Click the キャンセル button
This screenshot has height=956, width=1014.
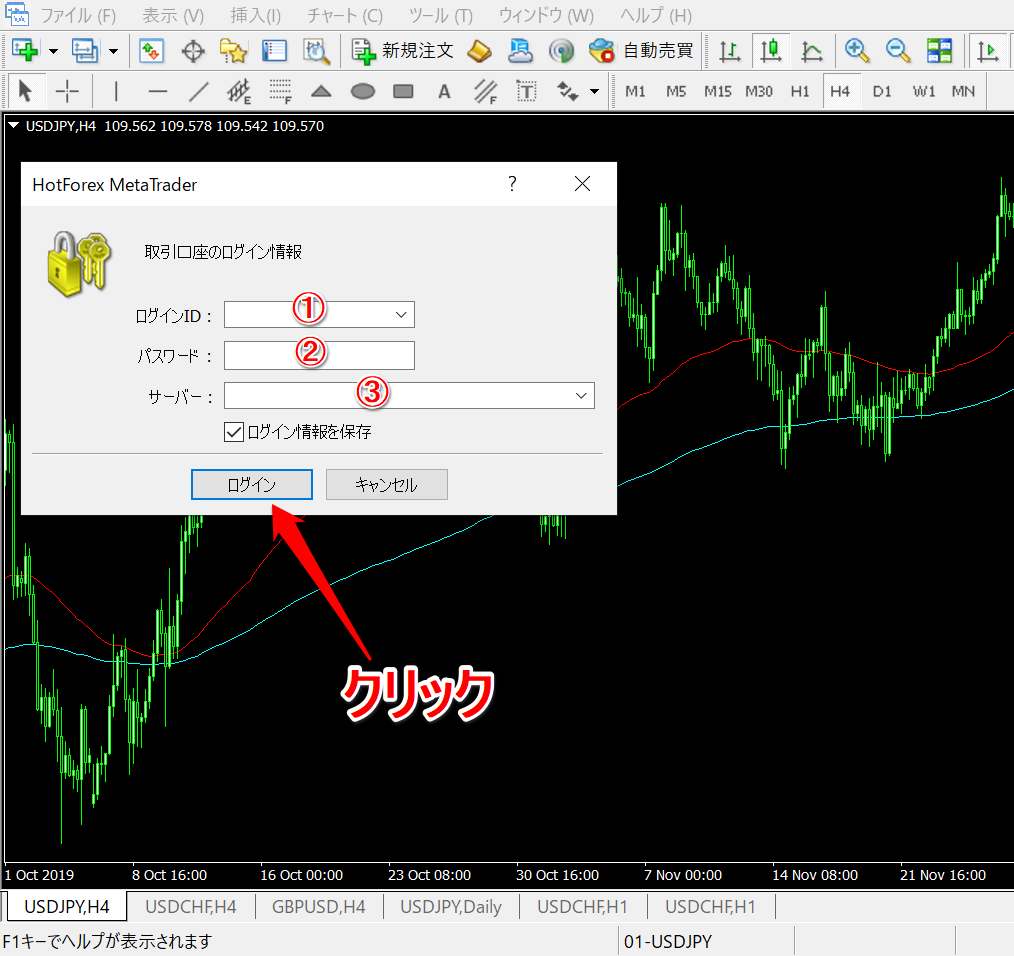[x=387, y=484]
